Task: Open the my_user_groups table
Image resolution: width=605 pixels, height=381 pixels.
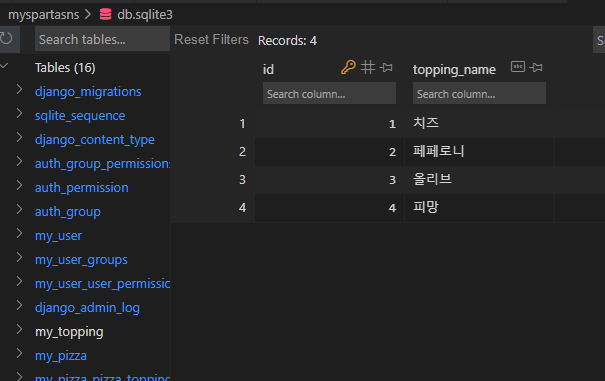Action: [x=81, y=260]
